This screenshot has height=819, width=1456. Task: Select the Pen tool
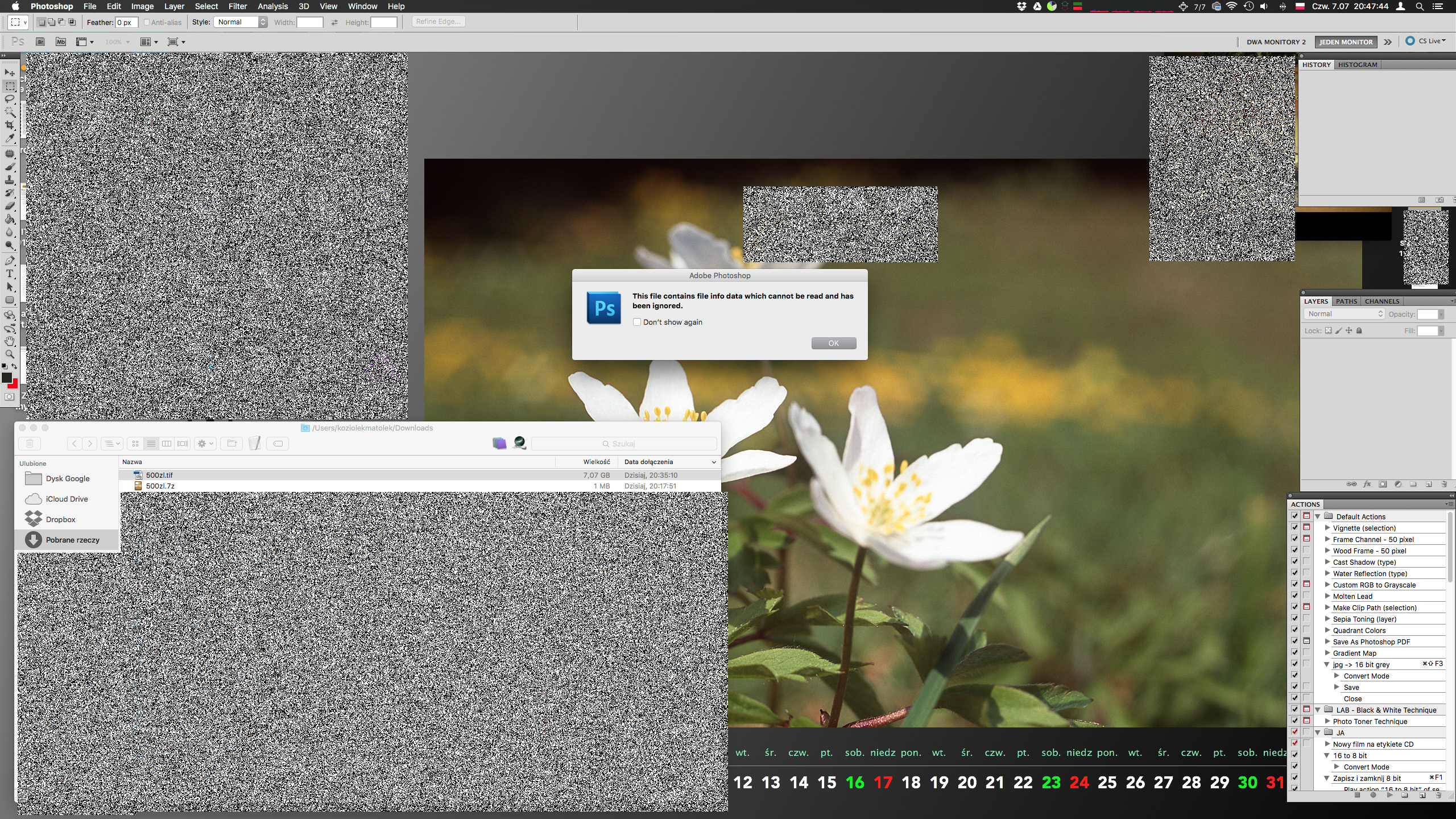10,260
